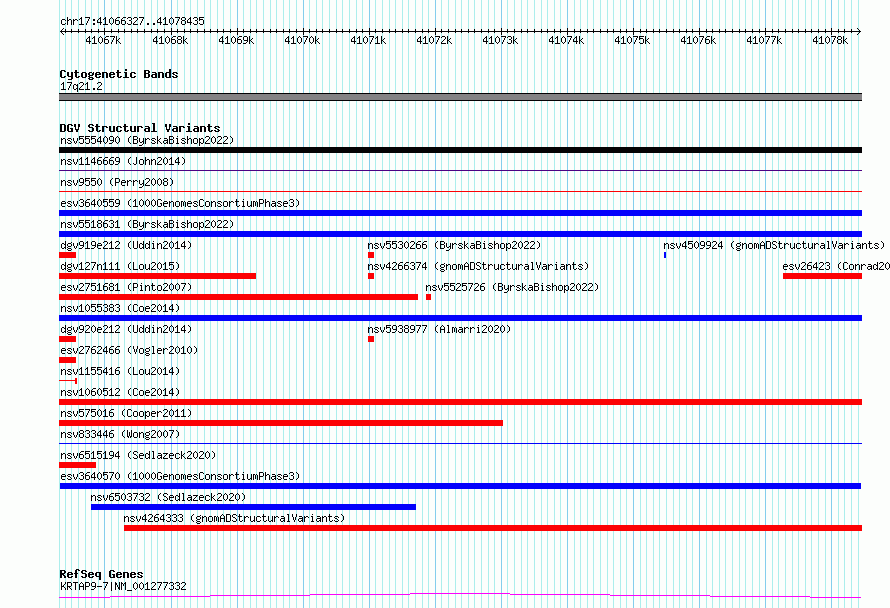
Task: Select the red esv26423 variant bar
Action: 822,276
